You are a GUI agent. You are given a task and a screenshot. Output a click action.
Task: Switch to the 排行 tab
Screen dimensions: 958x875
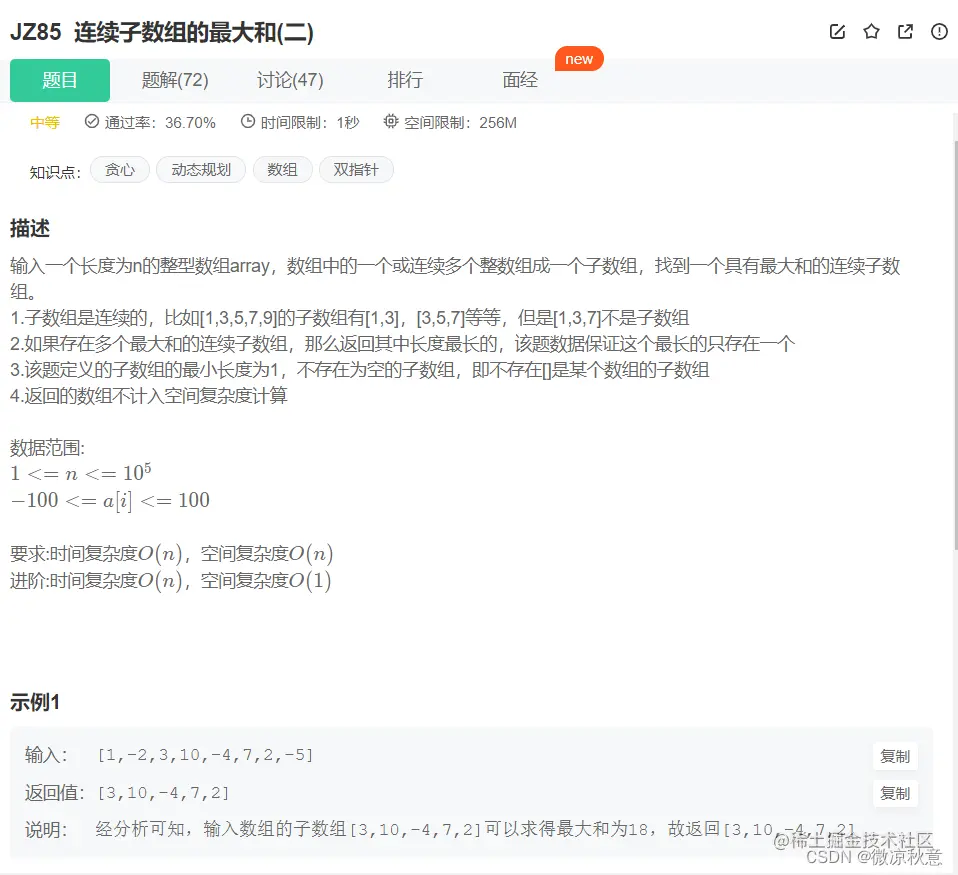405,79
